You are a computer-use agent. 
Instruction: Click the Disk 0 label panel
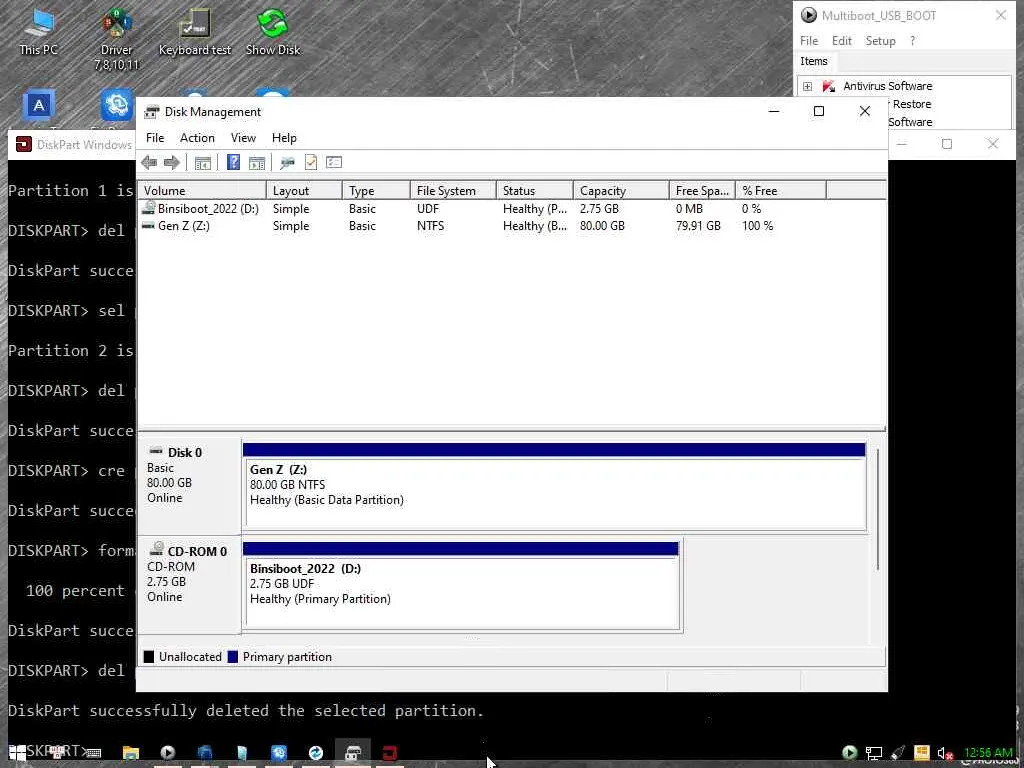pyautogui.click(x=189, y=487)
